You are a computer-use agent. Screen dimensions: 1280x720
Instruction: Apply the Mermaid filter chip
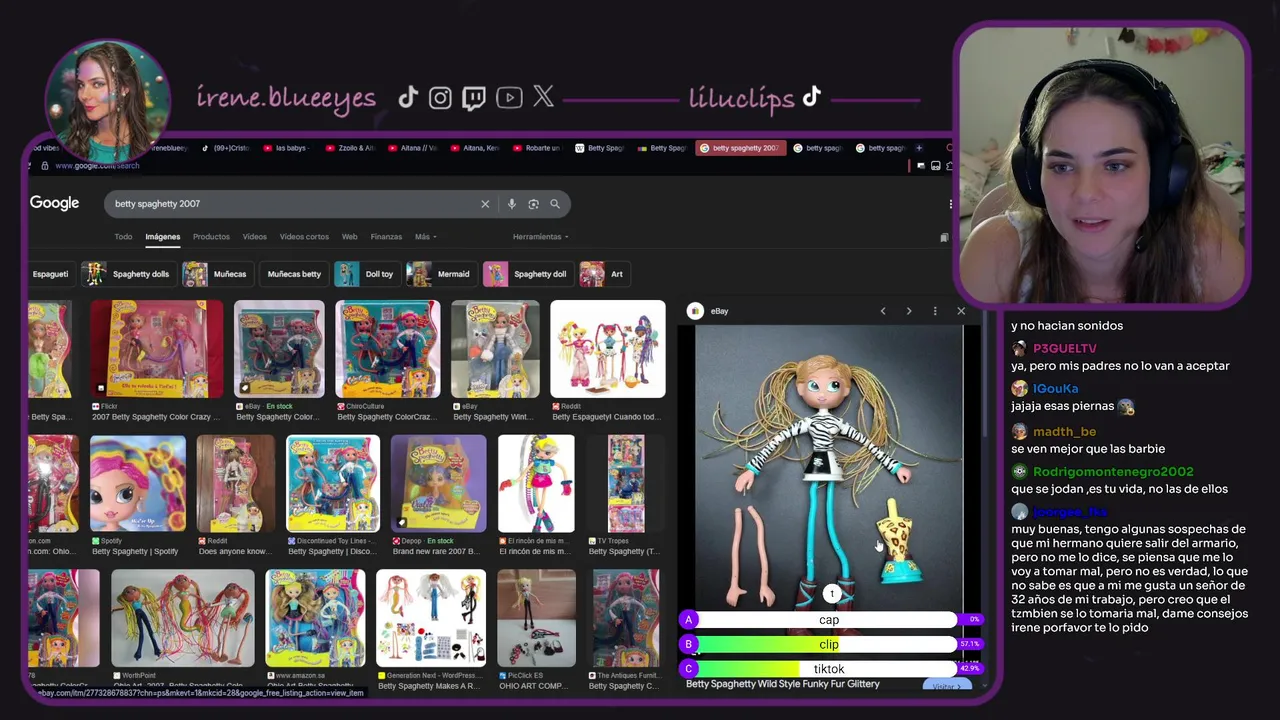click(x=441, y=274)
